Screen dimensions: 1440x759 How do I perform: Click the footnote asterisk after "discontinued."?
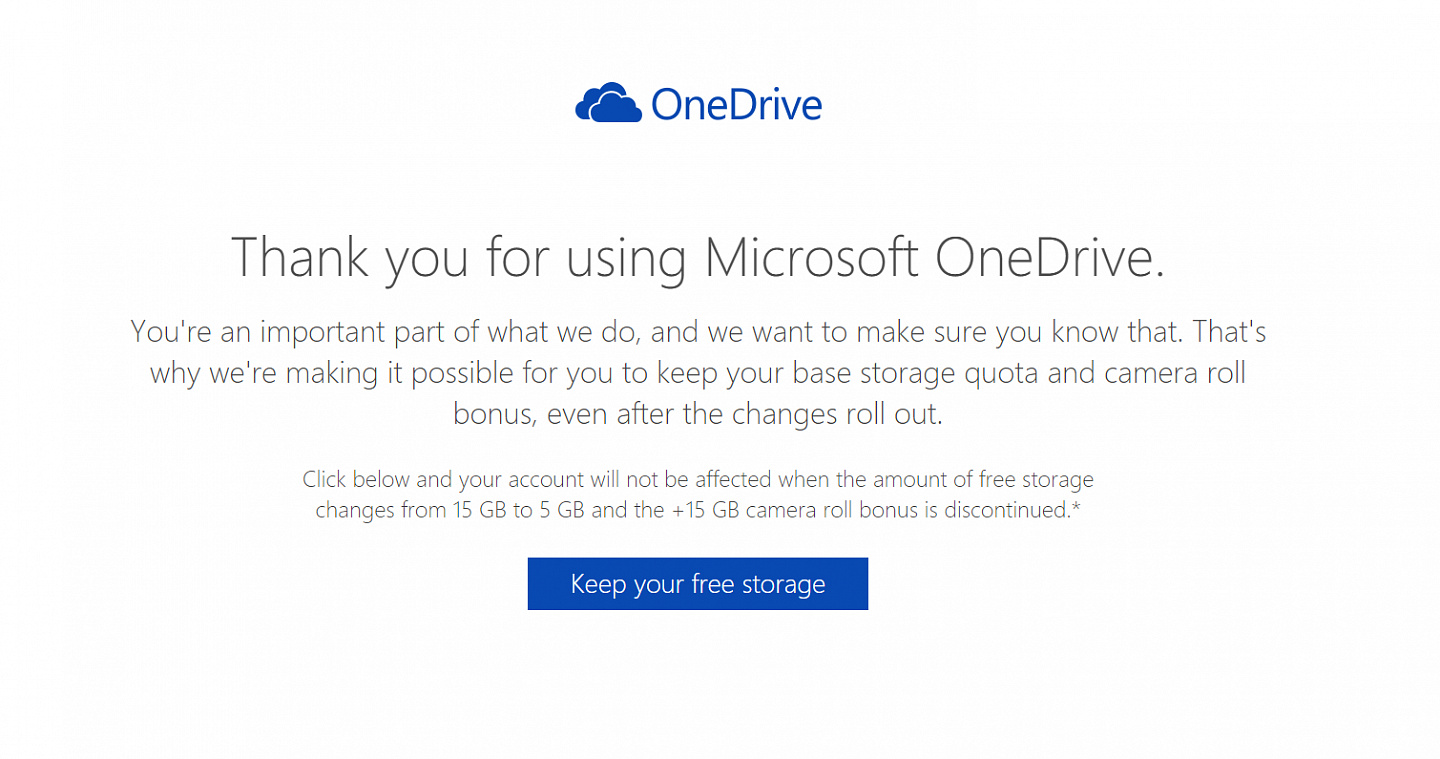point(1079,506)
